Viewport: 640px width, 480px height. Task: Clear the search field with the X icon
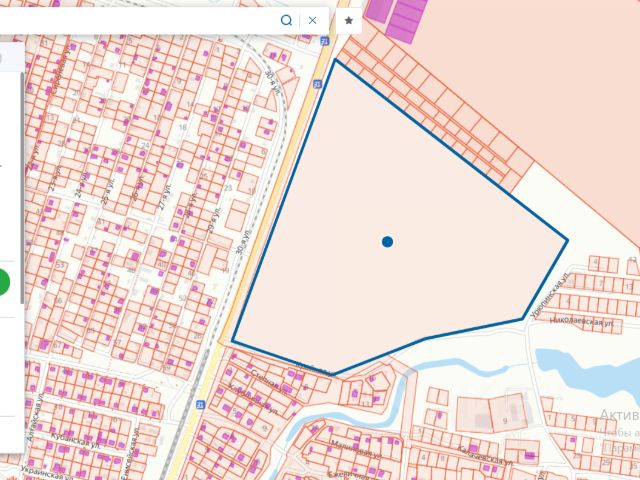(312, 20)
